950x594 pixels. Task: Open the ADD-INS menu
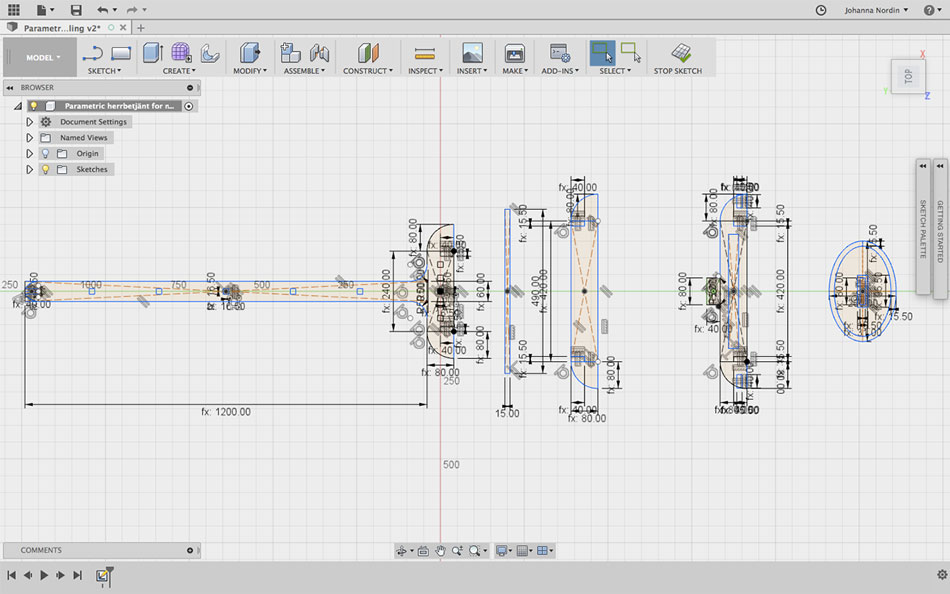coord(560,71)
